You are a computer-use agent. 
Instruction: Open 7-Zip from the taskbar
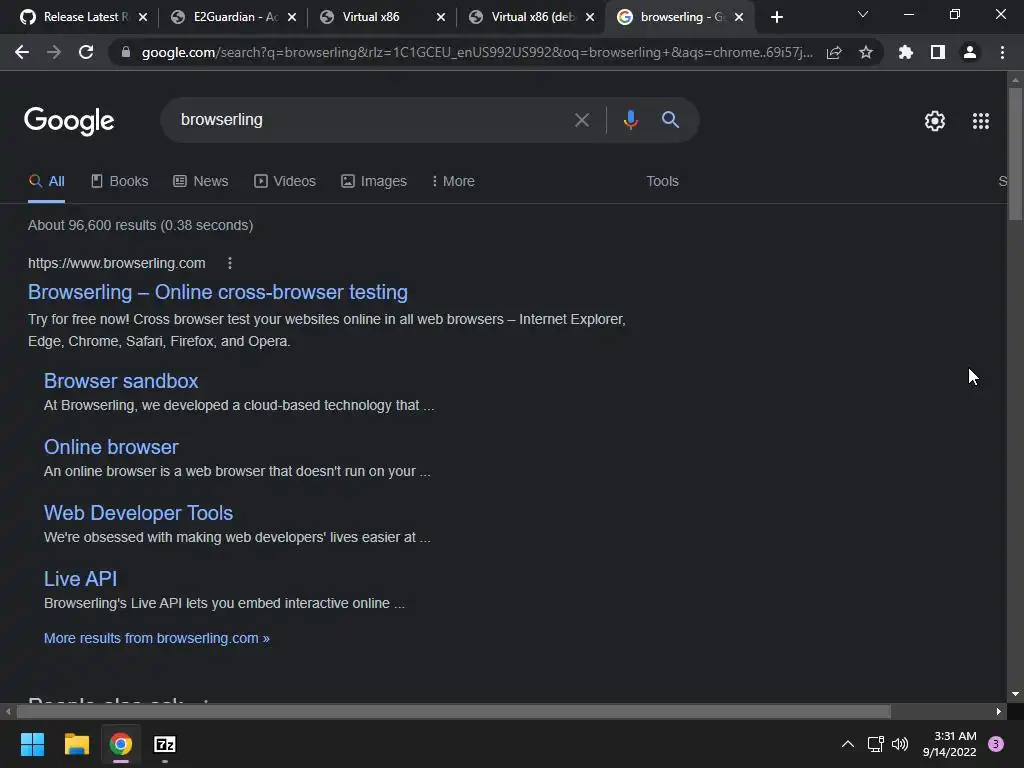coord(165,744)
